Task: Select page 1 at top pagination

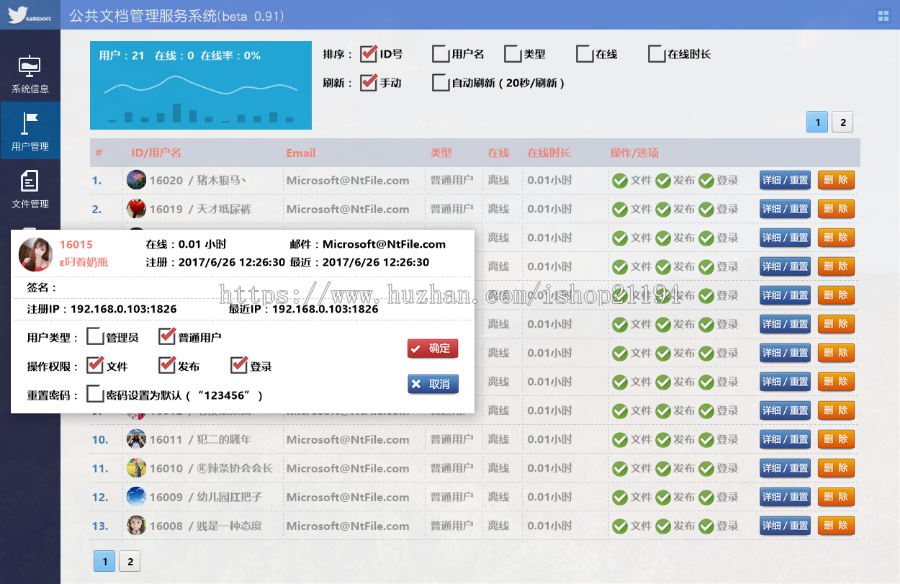Action: 817,122
